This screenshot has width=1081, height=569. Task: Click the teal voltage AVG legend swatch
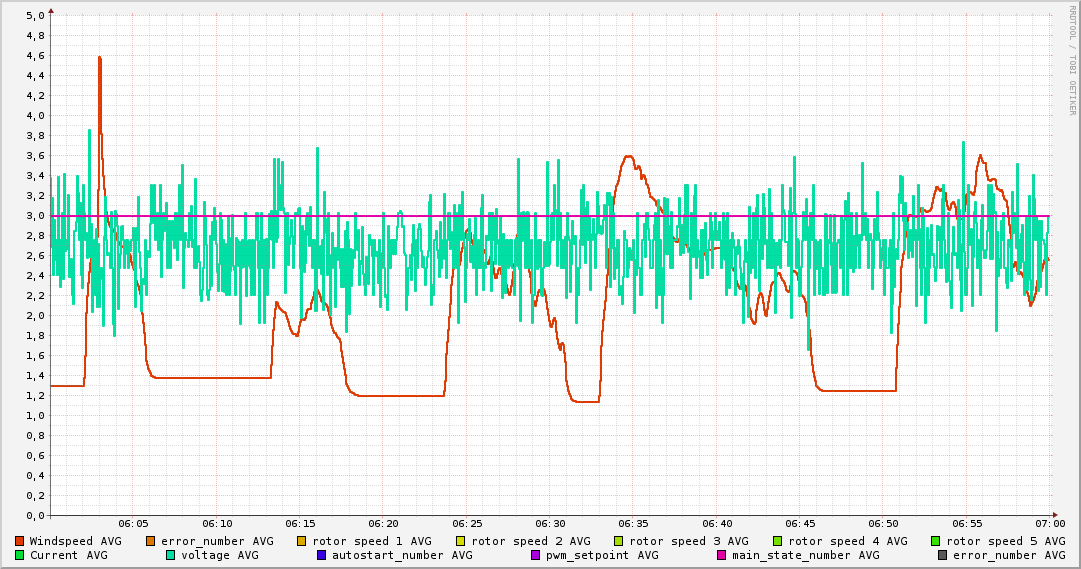coord(171,555)
